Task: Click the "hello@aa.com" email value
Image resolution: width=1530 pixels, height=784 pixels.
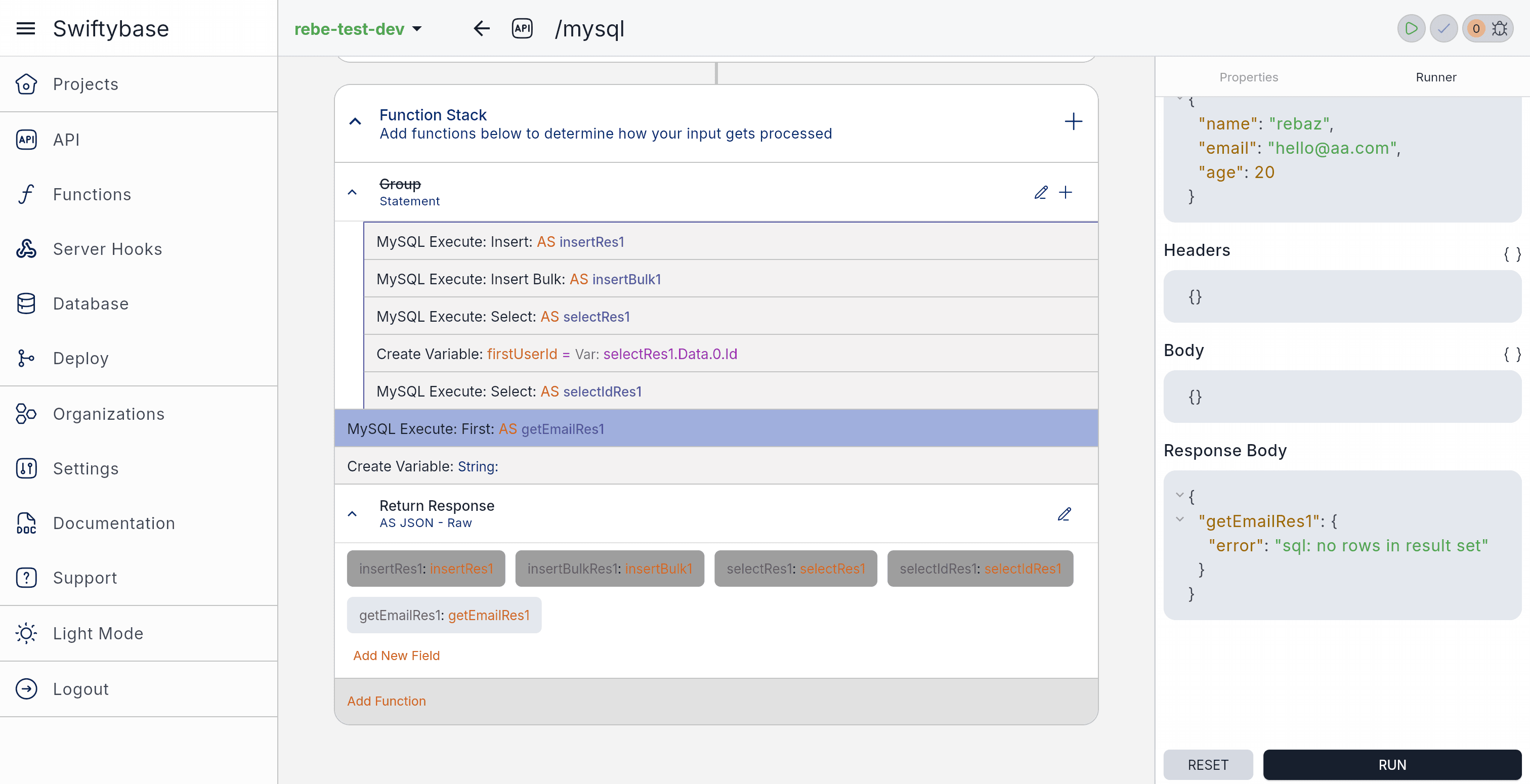Action: (x=1332, y=148)
